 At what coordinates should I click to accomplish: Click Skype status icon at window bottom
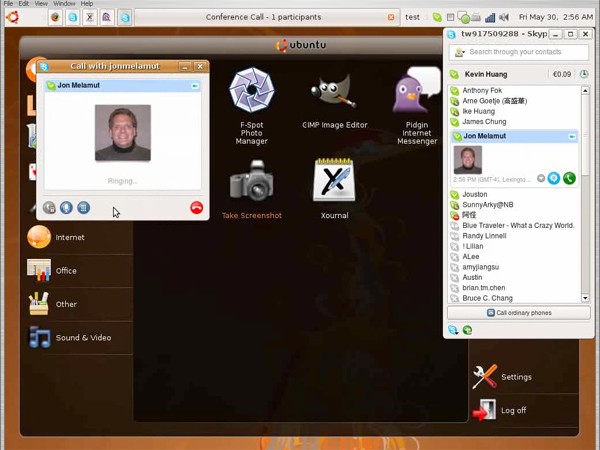(x=453, y=330)
